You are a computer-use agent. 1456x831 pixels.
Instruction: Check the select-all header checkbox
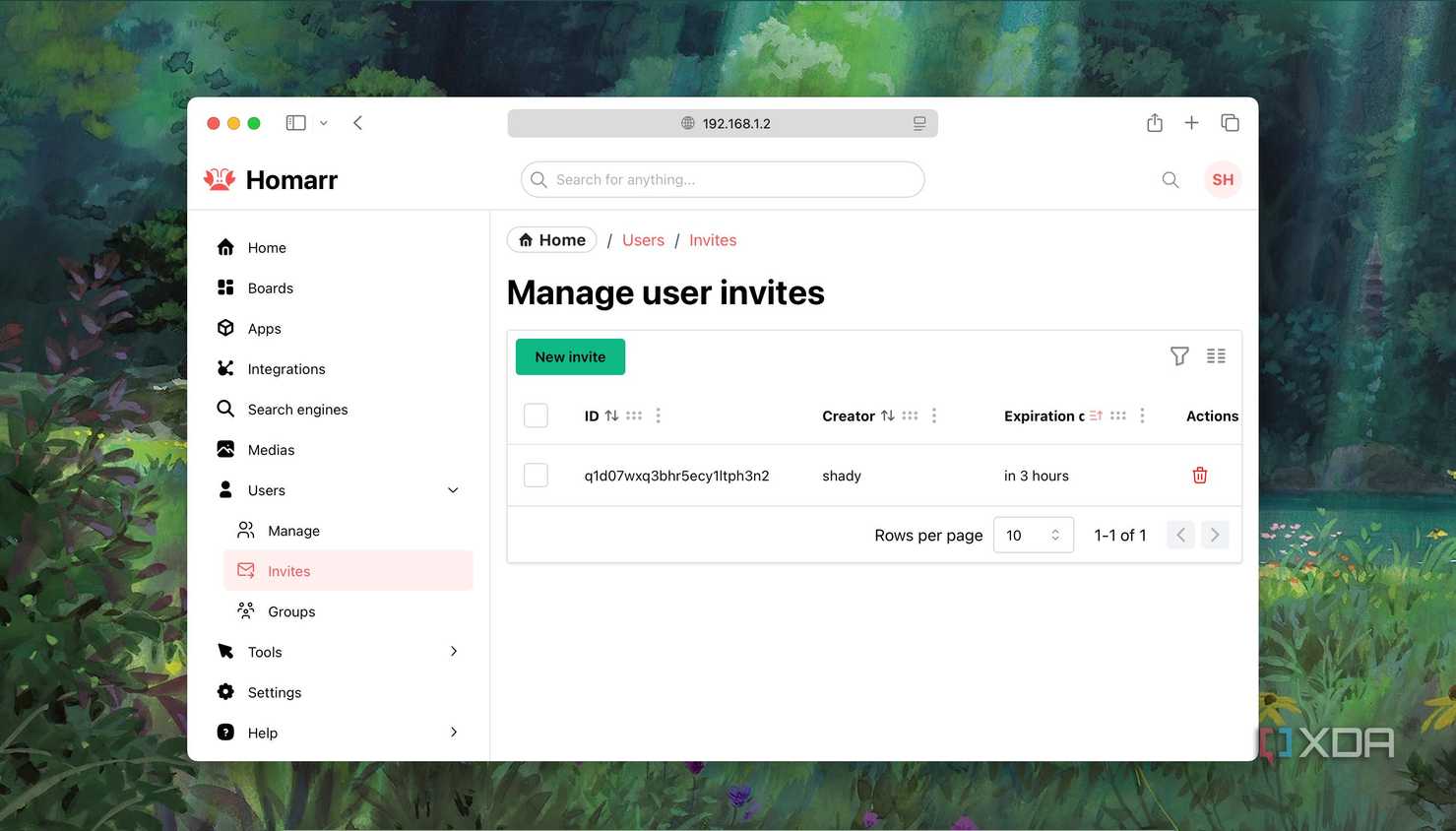536,415
